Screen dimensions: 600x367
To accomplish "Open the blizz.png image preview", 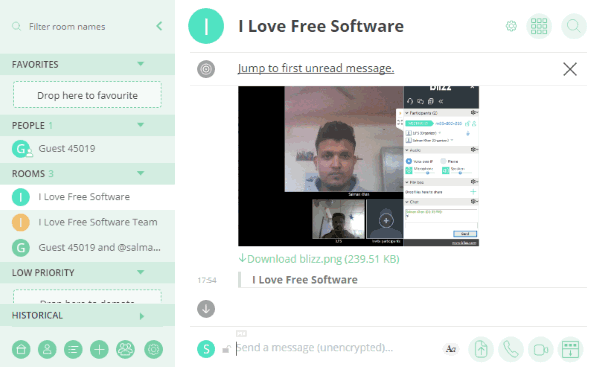I will click(x=358, y=166).
